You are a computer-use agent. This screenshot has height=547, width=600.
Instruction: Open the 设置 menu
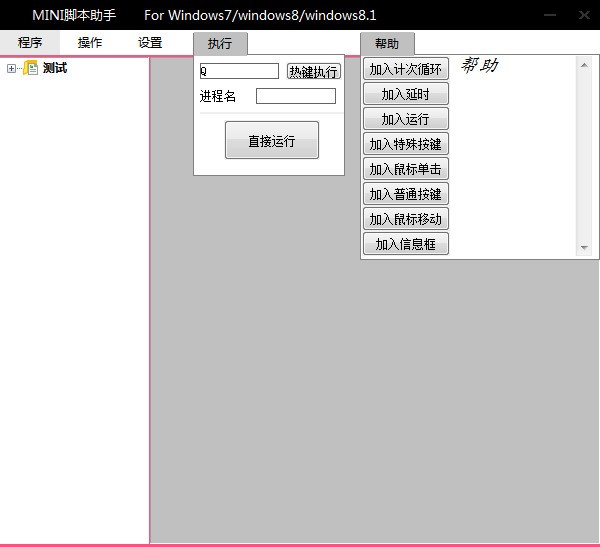tap(150, 43)
